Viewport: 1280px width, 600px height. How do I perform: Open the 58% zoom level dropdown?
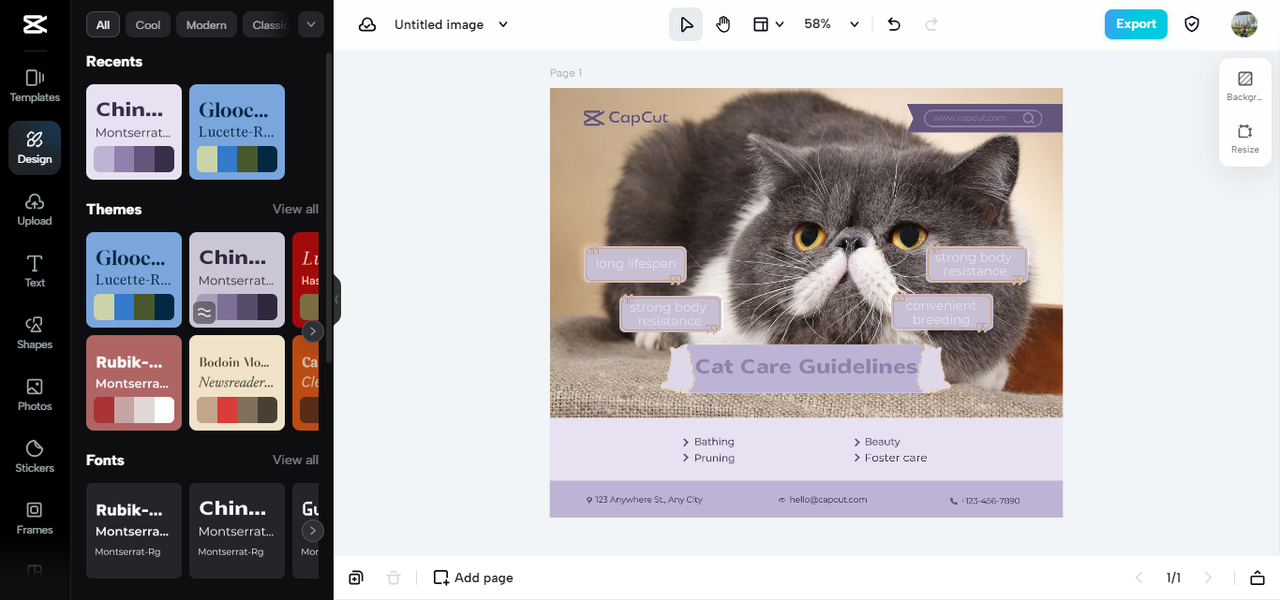pos(832,24)
